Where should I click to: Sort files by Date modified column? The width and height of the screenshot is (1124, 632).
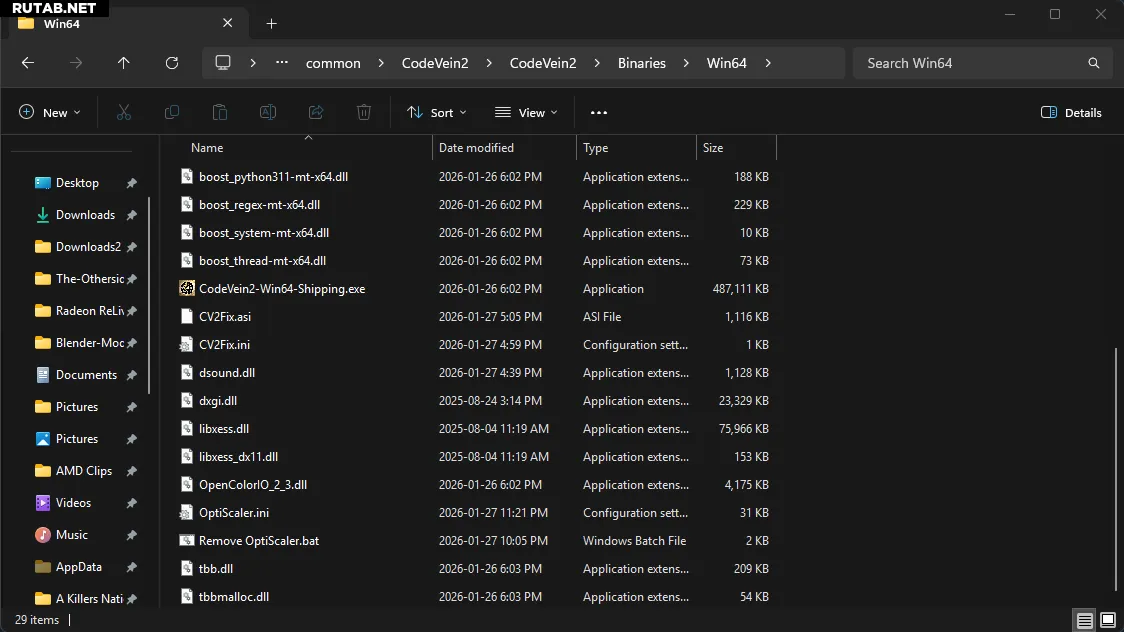(477, 148)
